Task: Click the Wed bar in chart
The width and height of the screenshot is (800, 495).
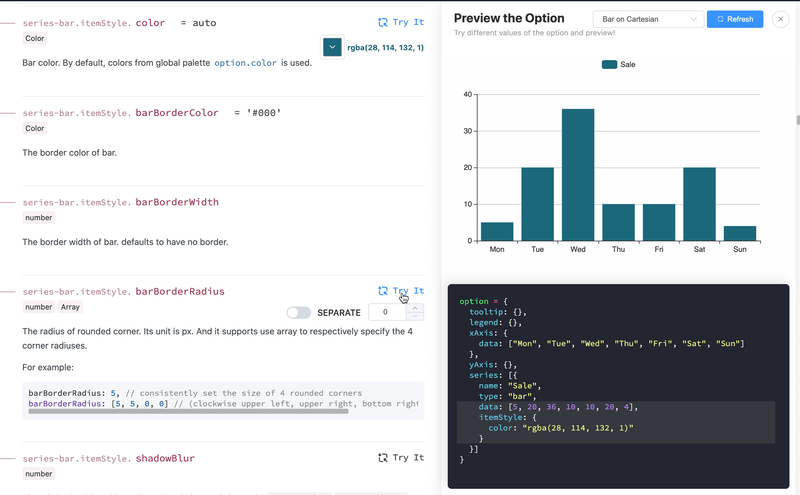Action: click(578, 175)
